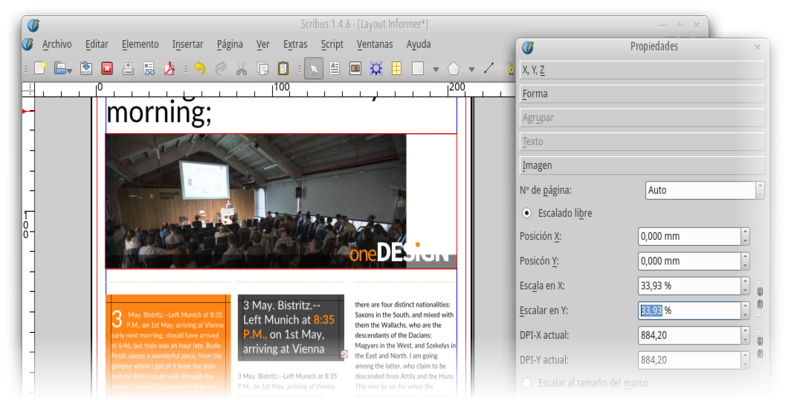This screenshot has height=400, width=800.
Task: Expand the X, Y, Z properties section
Action: coord(642,70)
